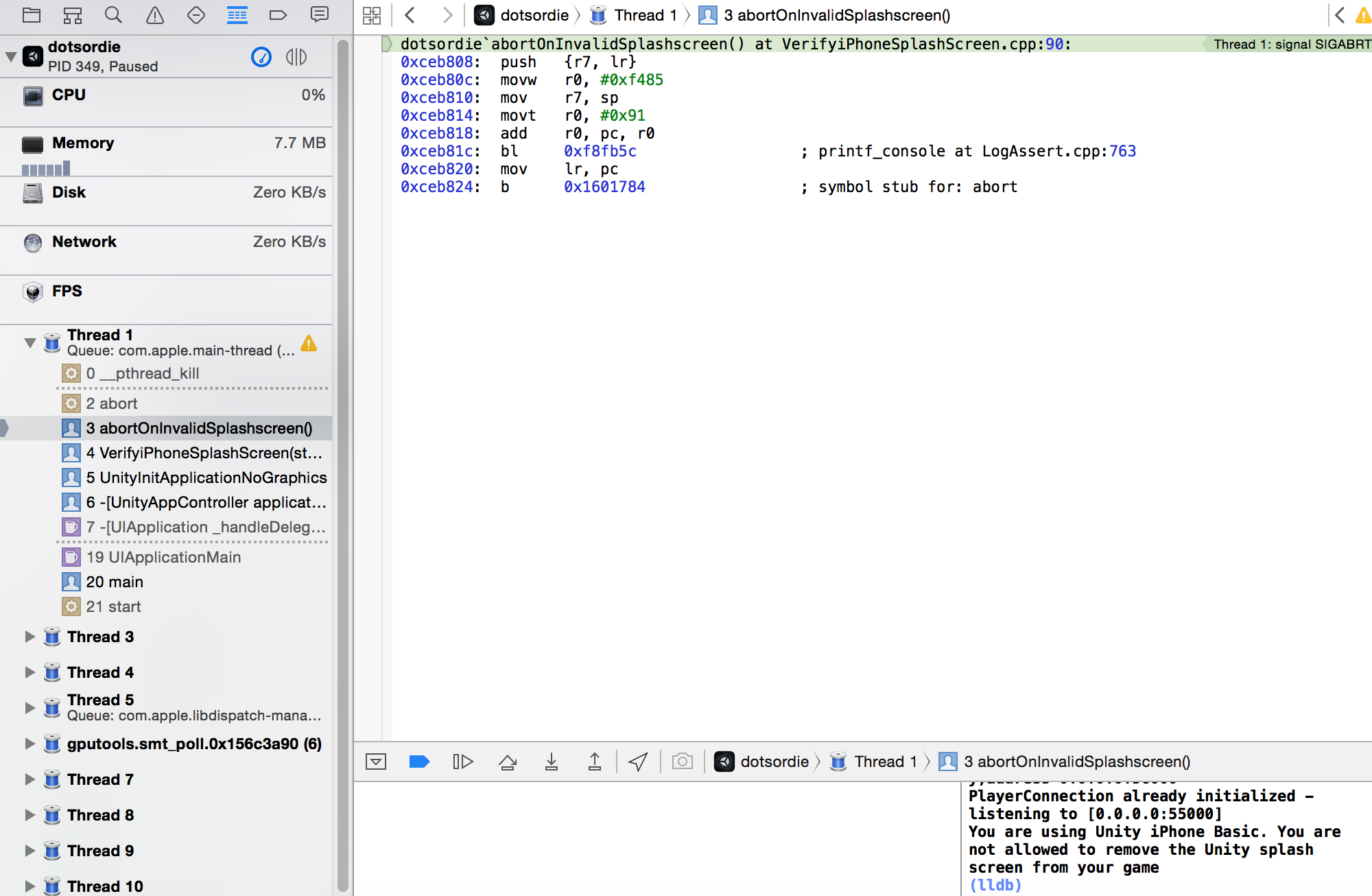Click the lldb console prompt

pyautogui.click(x=995, y=885)
